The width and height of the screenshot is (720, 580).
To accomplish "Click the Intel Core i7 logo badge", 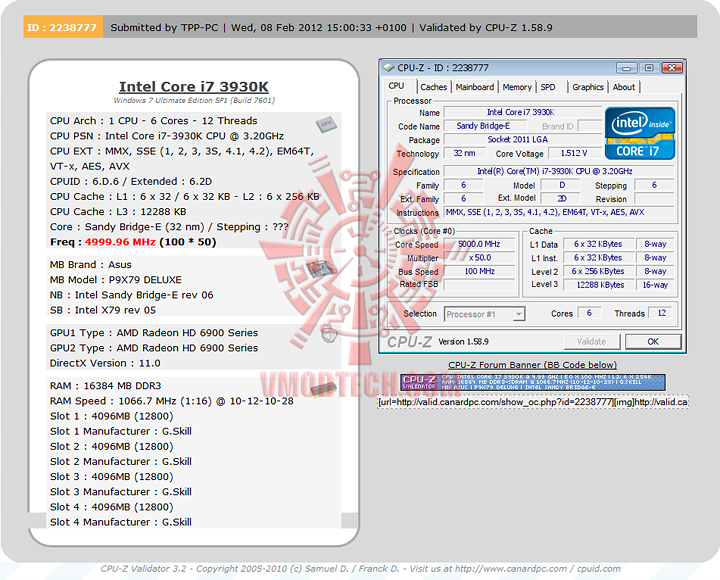I will pyautogui.click(x=640, y=133).
